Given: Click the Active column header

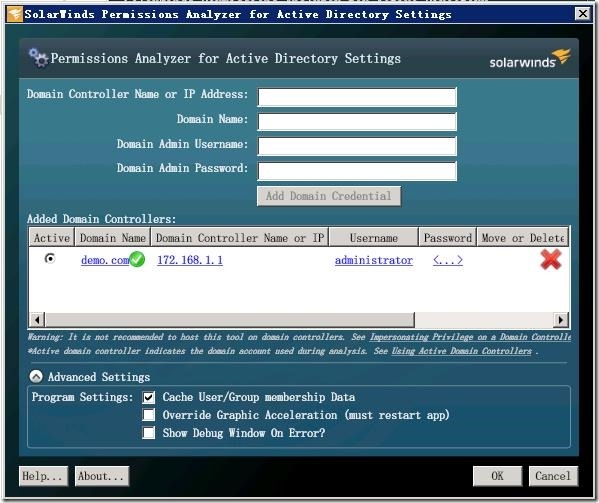Looking at the screenshot, I should pos(52,238).
